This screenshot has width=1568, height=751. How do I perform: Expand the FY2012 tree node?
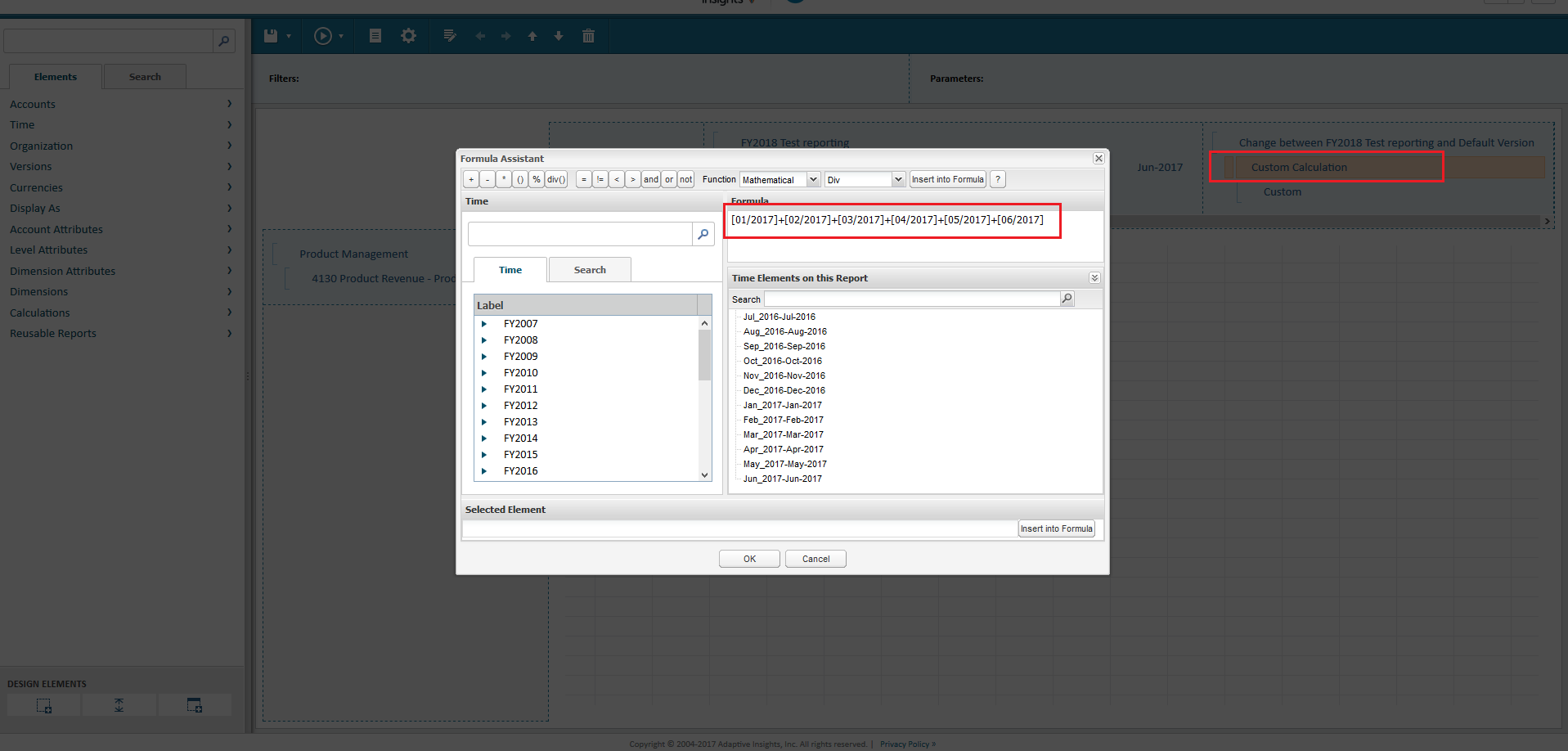coord(484,406)
